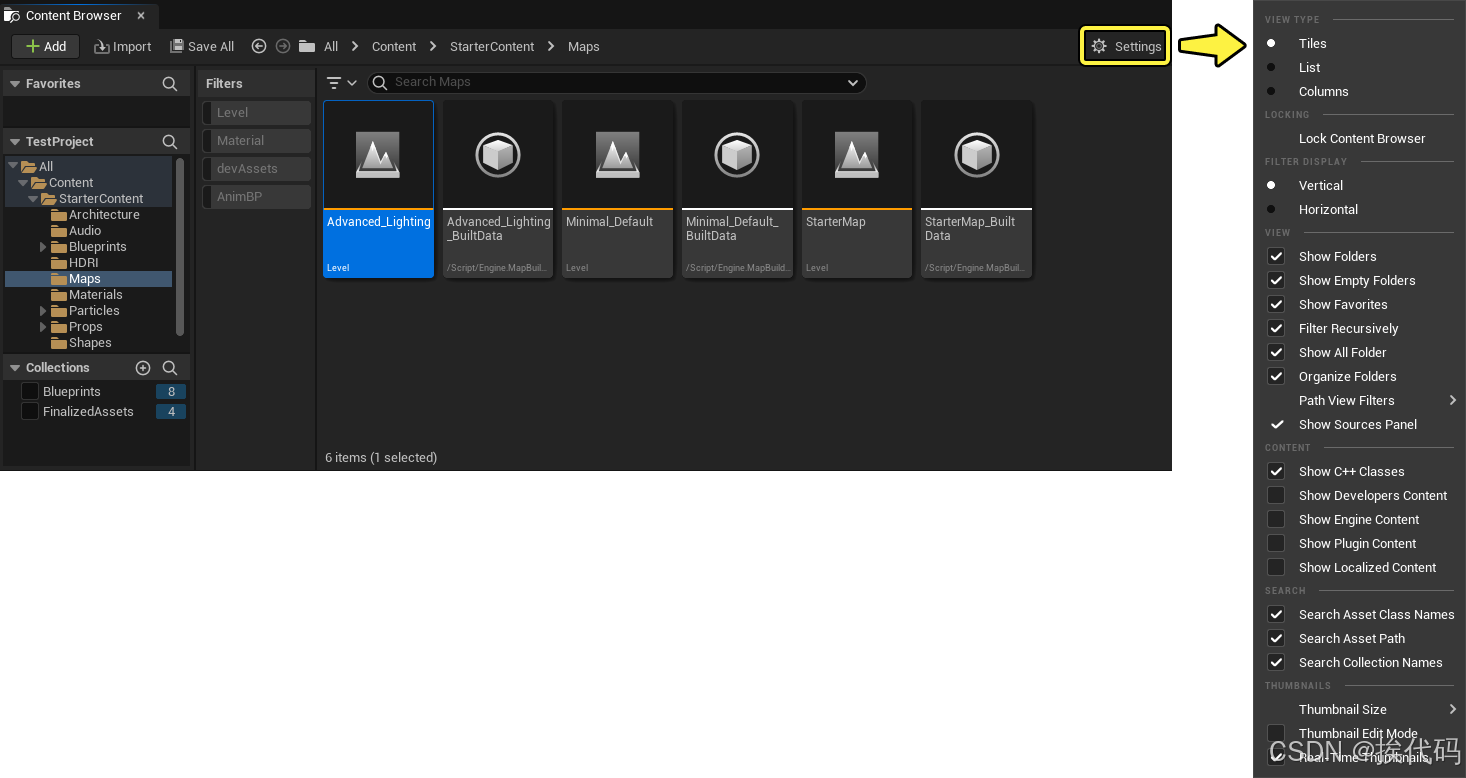Open Thumbnail Size submenu
Image resolution: width=1466 pixels, height=778 pixels.
[x=1359, y=710]
